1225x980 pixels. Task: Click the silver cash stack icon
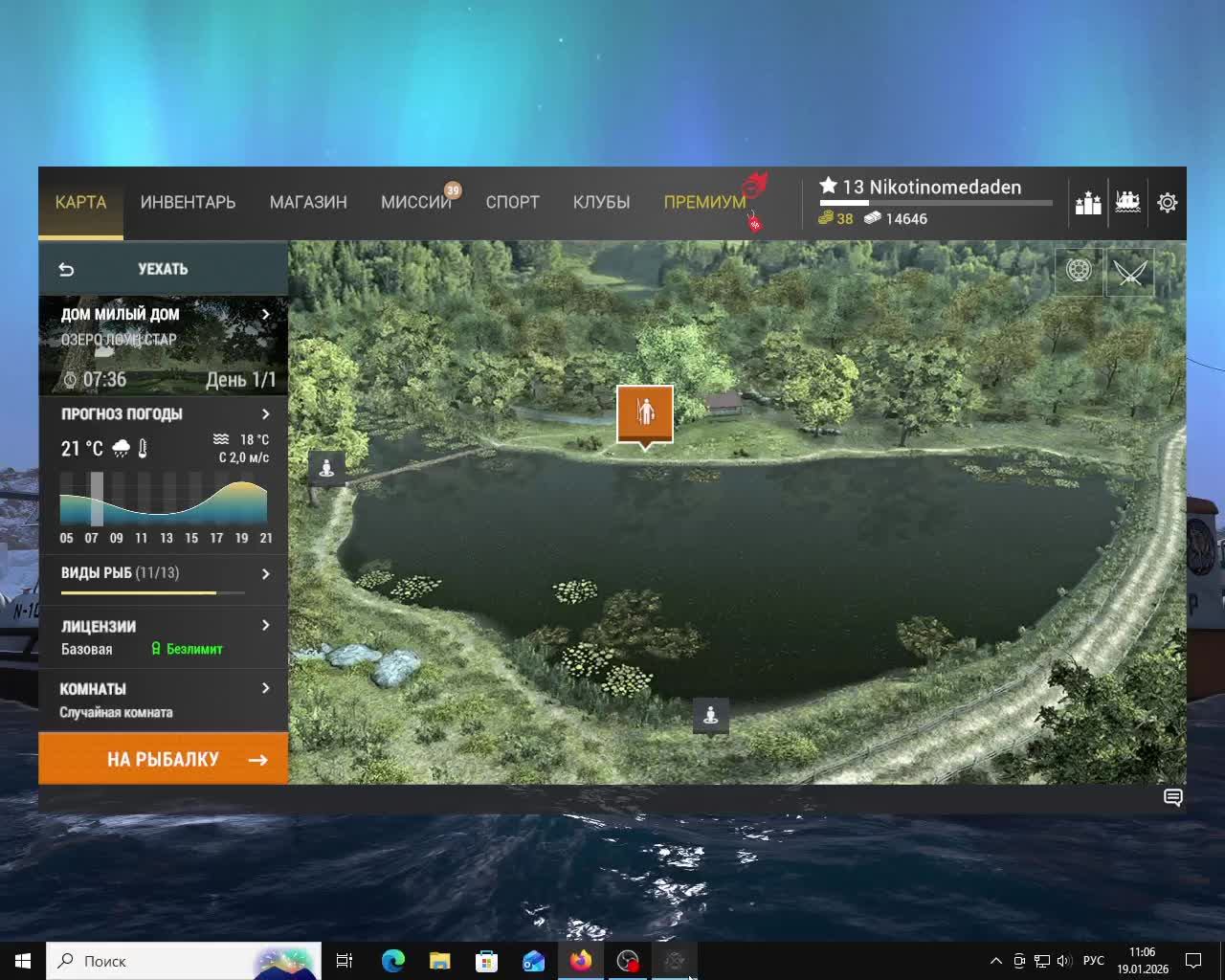click(x=873, y=218)
